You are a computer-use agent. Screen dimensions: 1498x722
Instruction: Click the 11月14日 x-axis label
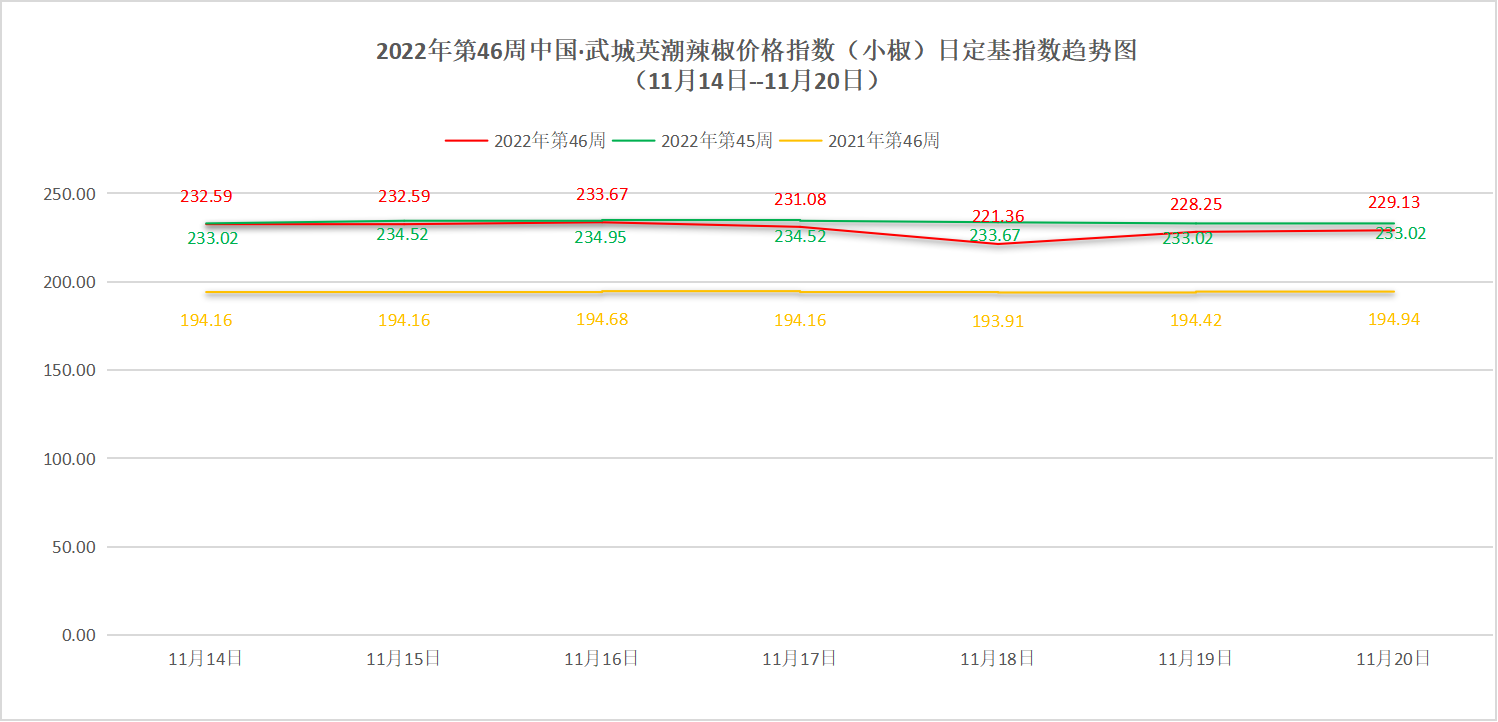pyautogui.click(x=206, y=659)
